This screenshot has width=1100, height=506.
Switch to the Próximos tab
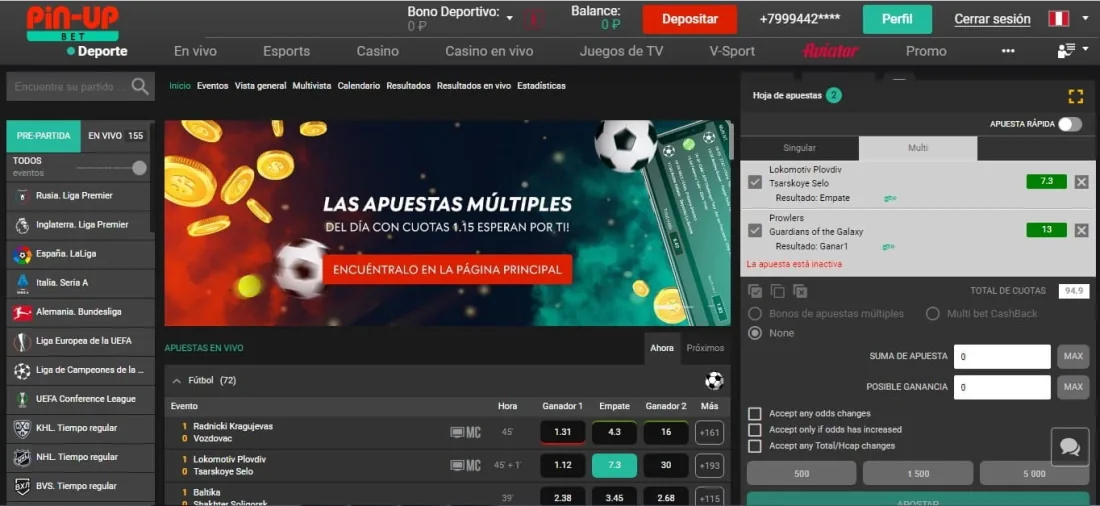pyautogui.click(x=705, y=348)
